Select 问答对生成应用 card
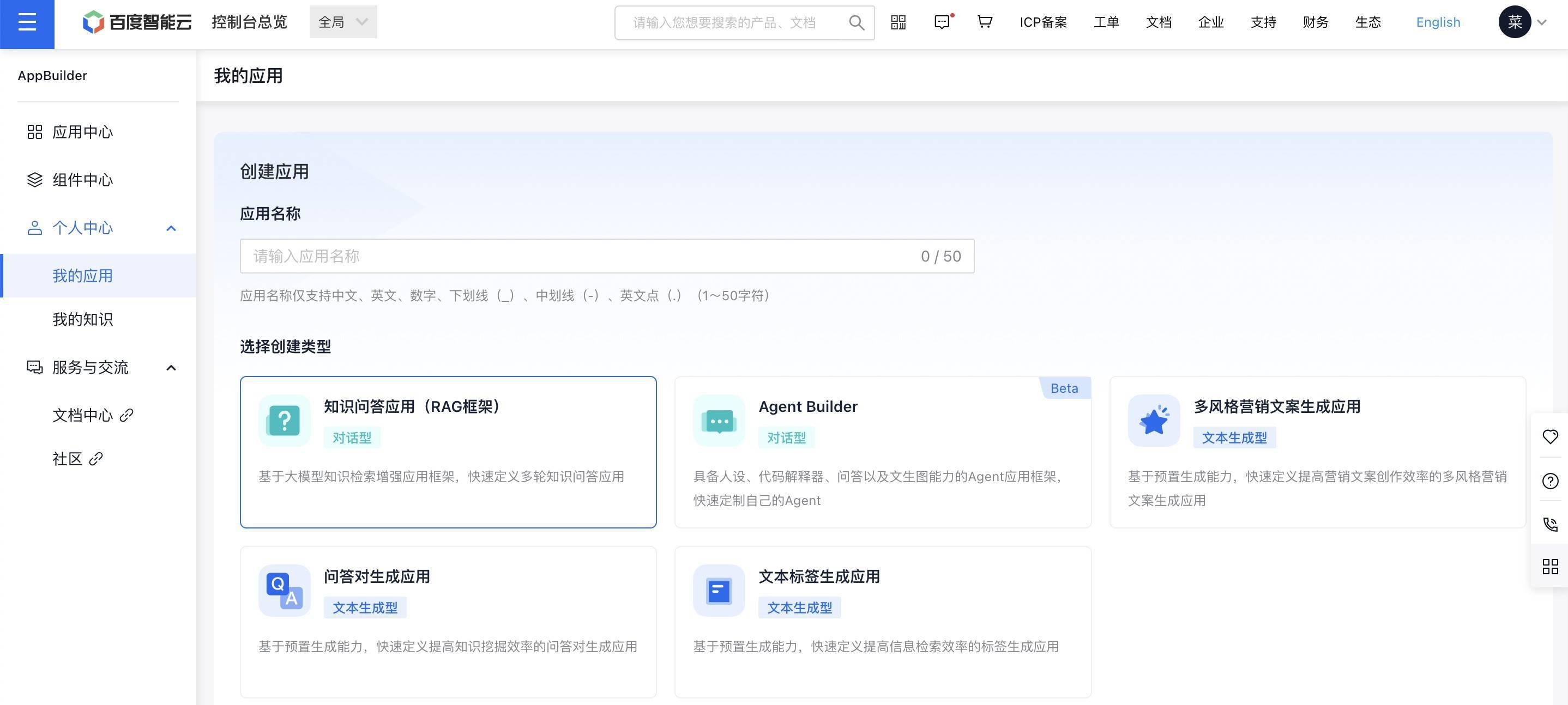Screen dimensions: 1568x705 (x=448, y=622)
